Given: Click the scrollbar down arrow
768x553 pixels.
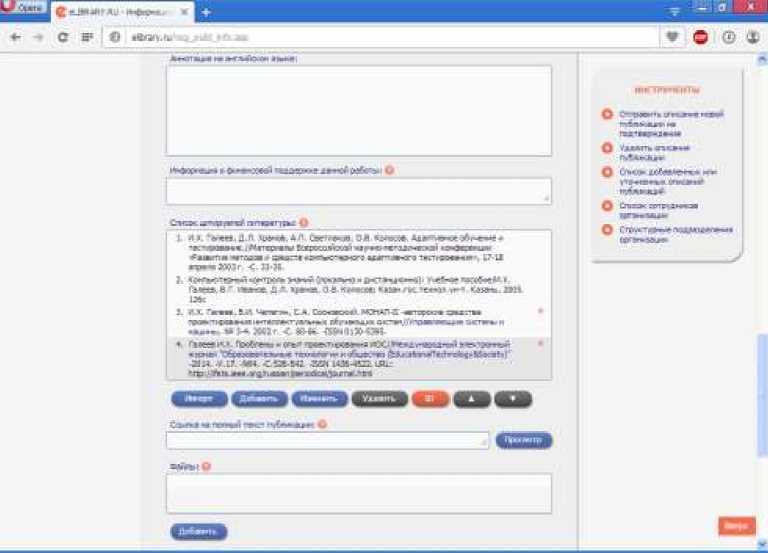Looking at the screenshot, I should pos(762,544).
